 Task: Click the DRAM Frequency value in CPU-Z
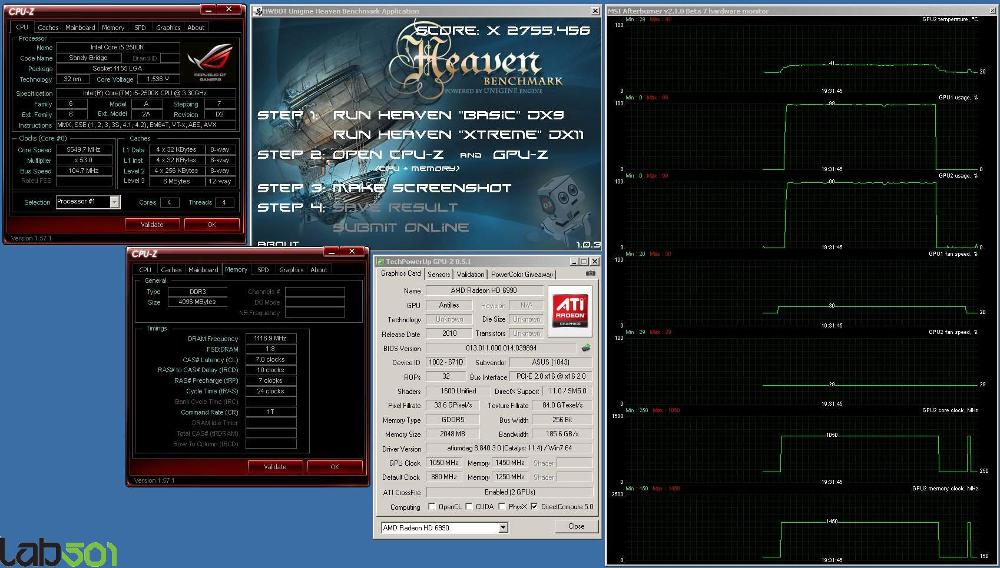(270, 338)
